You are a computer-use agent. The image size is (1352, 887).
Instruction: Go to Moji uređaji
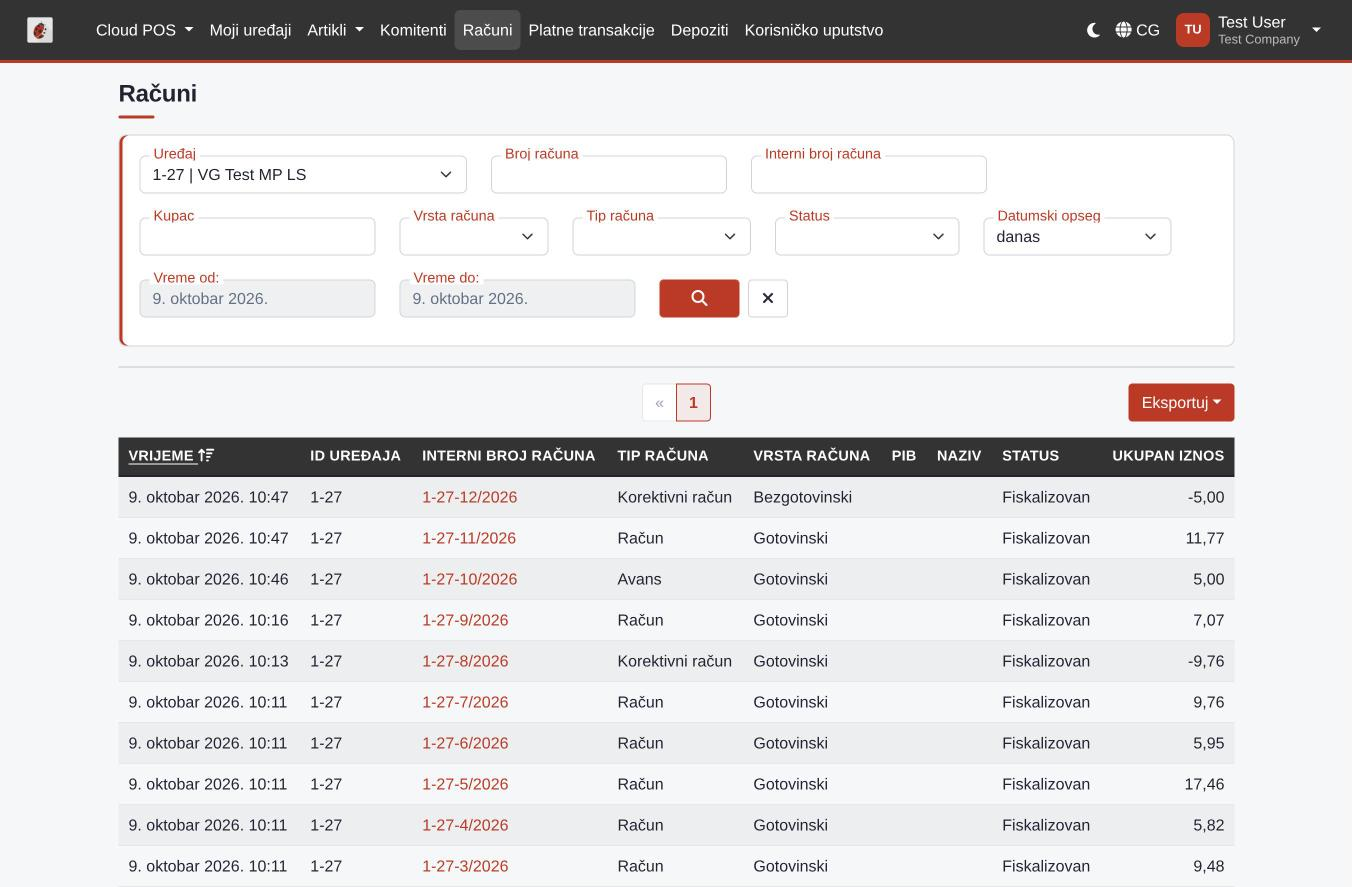tap(250, 30)
